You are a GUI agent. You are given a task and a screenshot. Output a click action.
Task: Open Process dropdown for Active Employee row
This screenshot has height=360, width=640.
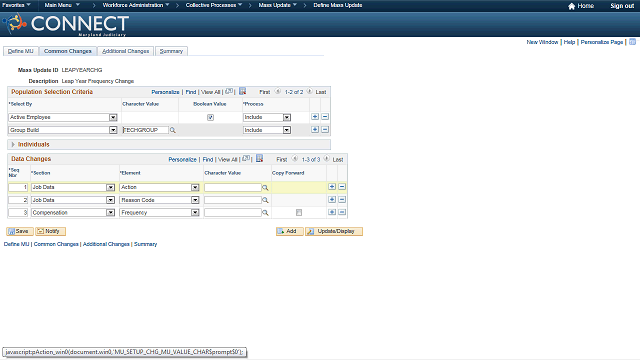click(x=267, y=118)
